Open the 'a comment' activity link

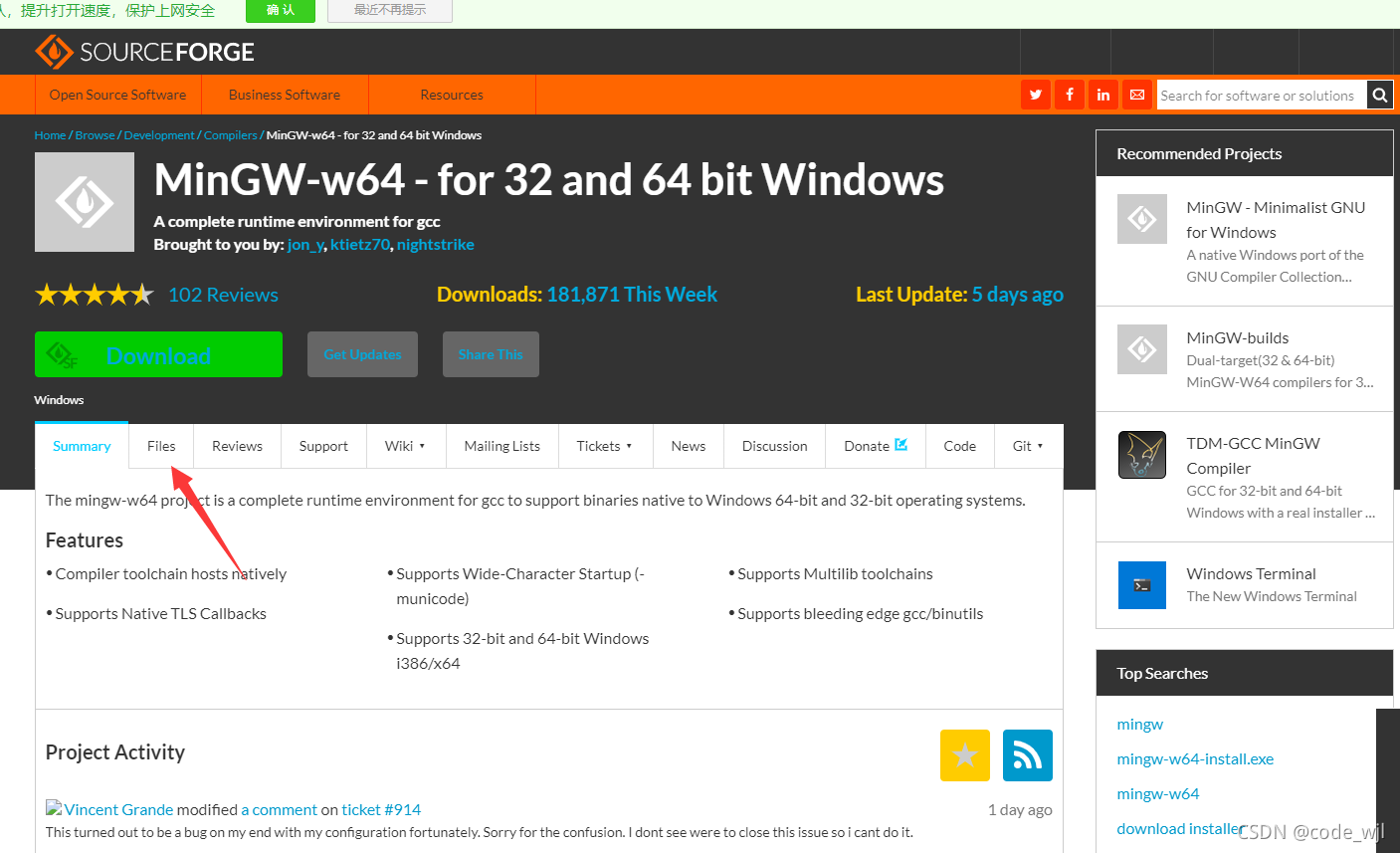coord(280,809)
